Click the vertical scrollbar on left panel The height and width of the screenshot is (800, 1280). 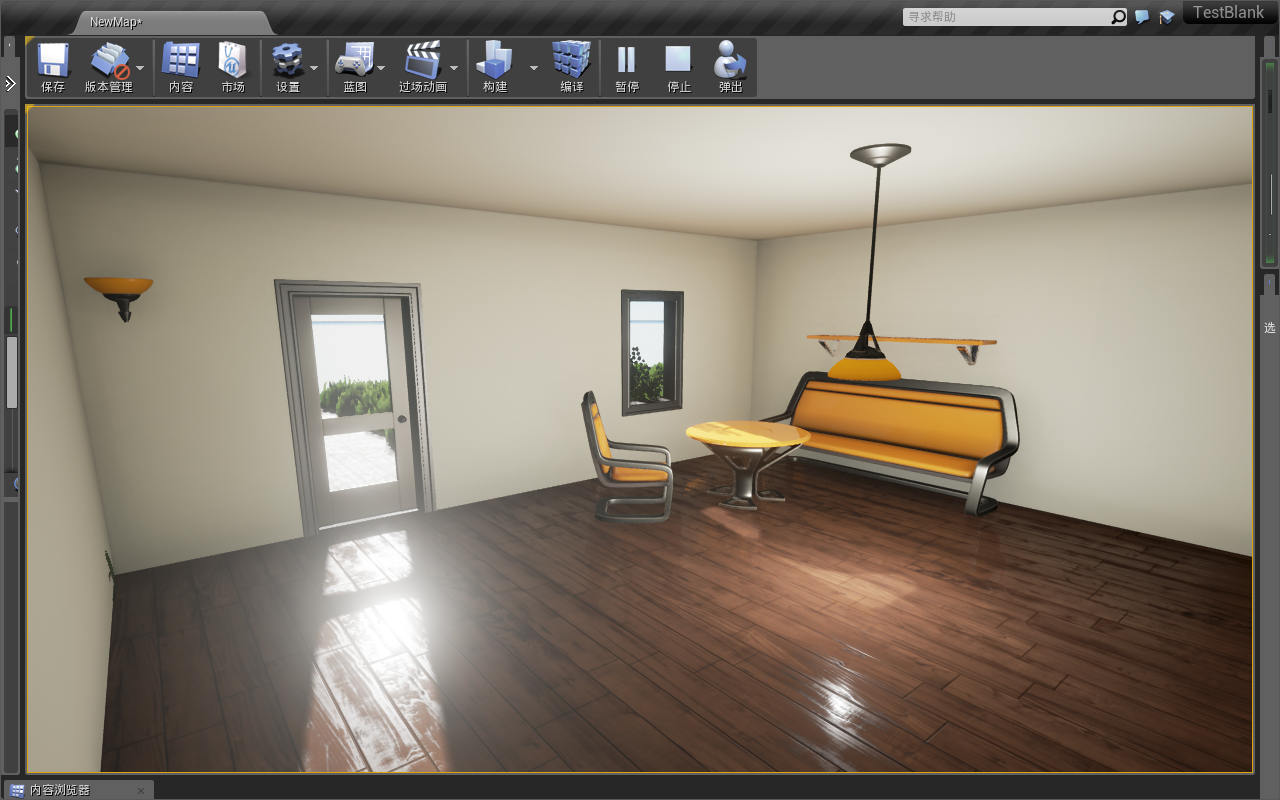(x=12, y=372)
